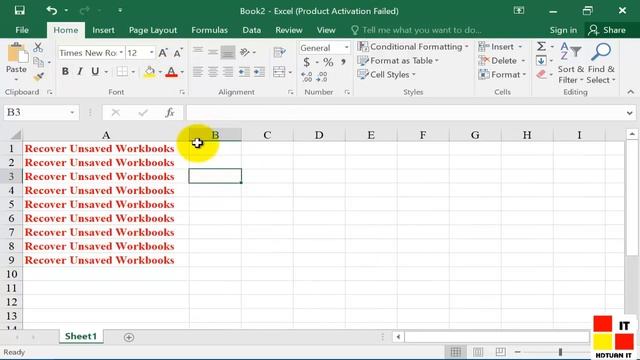Image resolution: width=640 pixels, height=360 pixels.
Task: Click the Sign in link
Action: (x=563, y=30)
